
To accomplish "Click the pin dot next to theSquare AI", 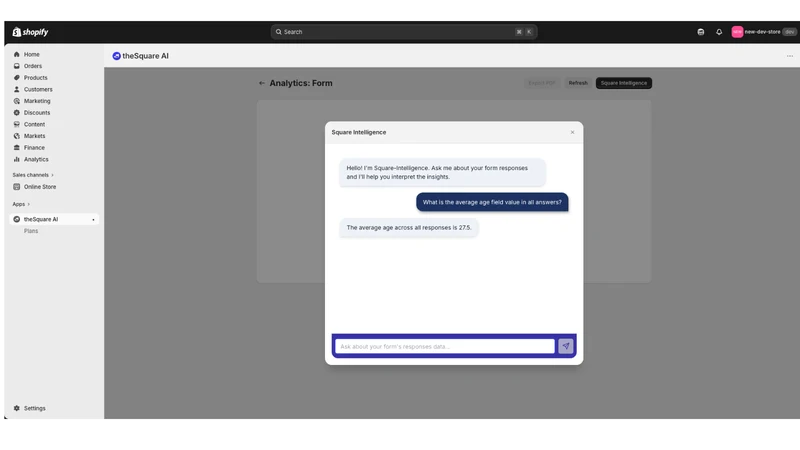I will click(x=93, y=220).
